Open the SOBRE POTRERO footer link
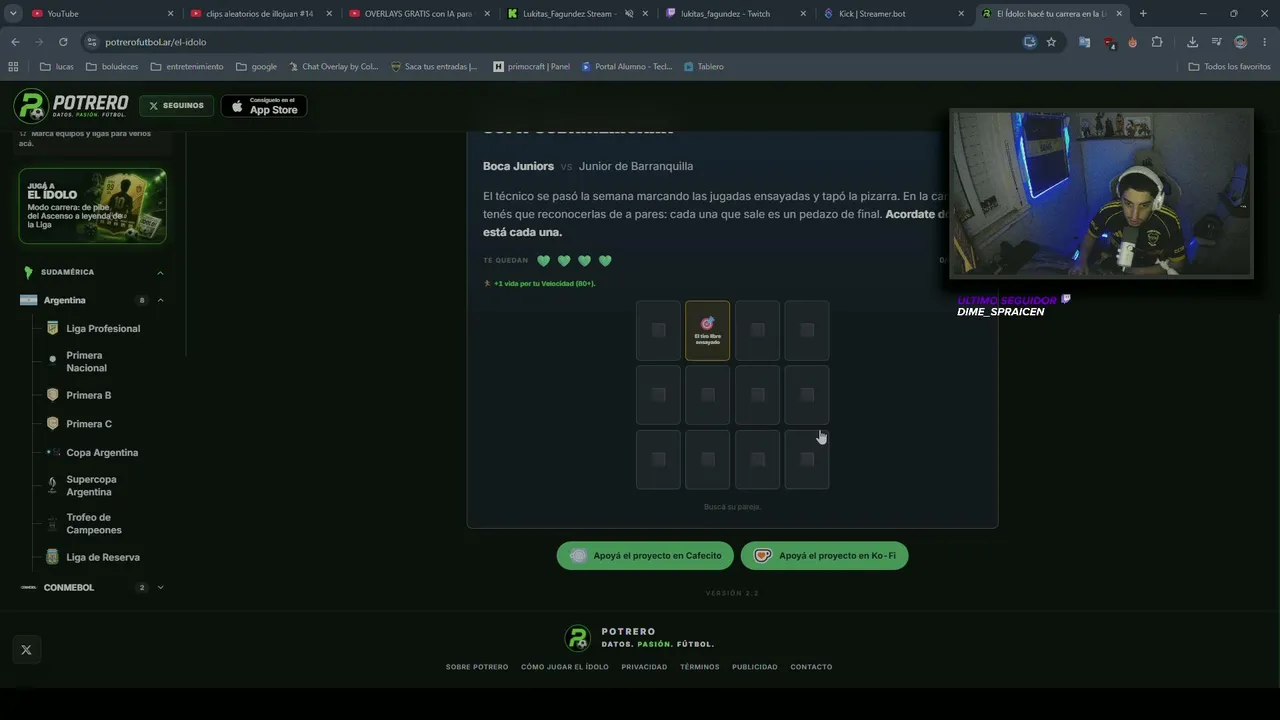Screen dimensions: 1280x720 (477, 667)
